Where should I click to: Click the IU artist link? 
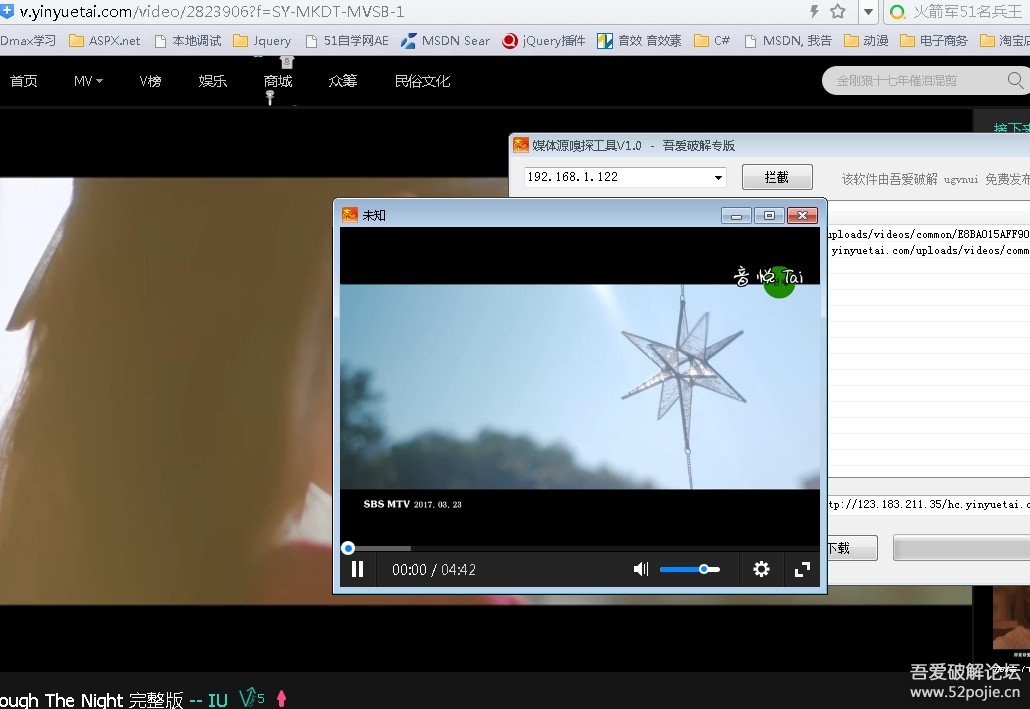tap(217, 700)
